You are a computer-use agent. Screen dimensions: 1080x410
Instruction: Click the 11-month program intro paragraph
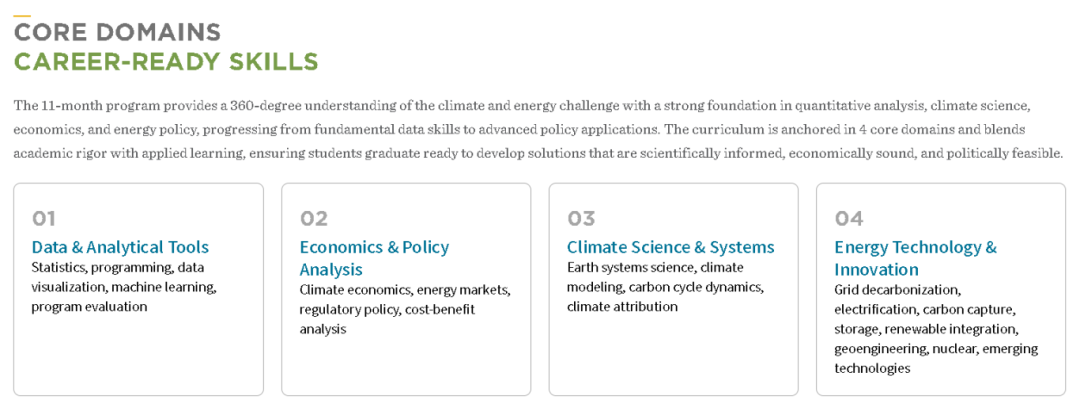point(538,129)
